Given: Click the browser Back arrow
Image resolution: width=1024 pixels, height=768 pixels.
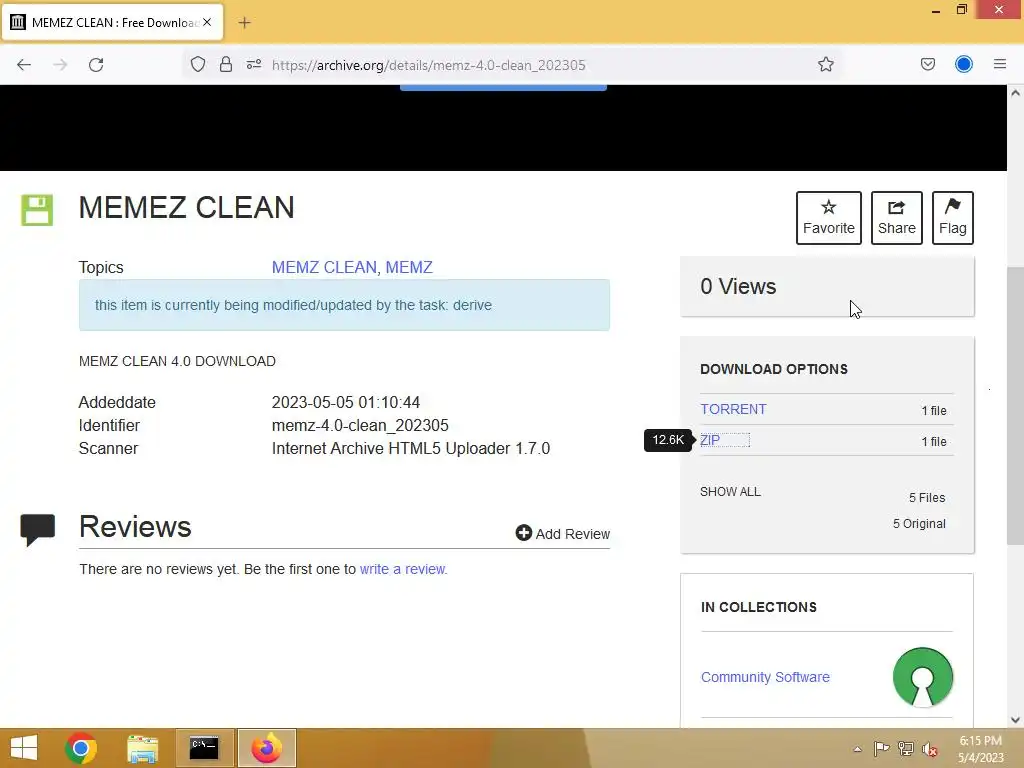Looking at the screenshot, I should (x=24, y=65).
